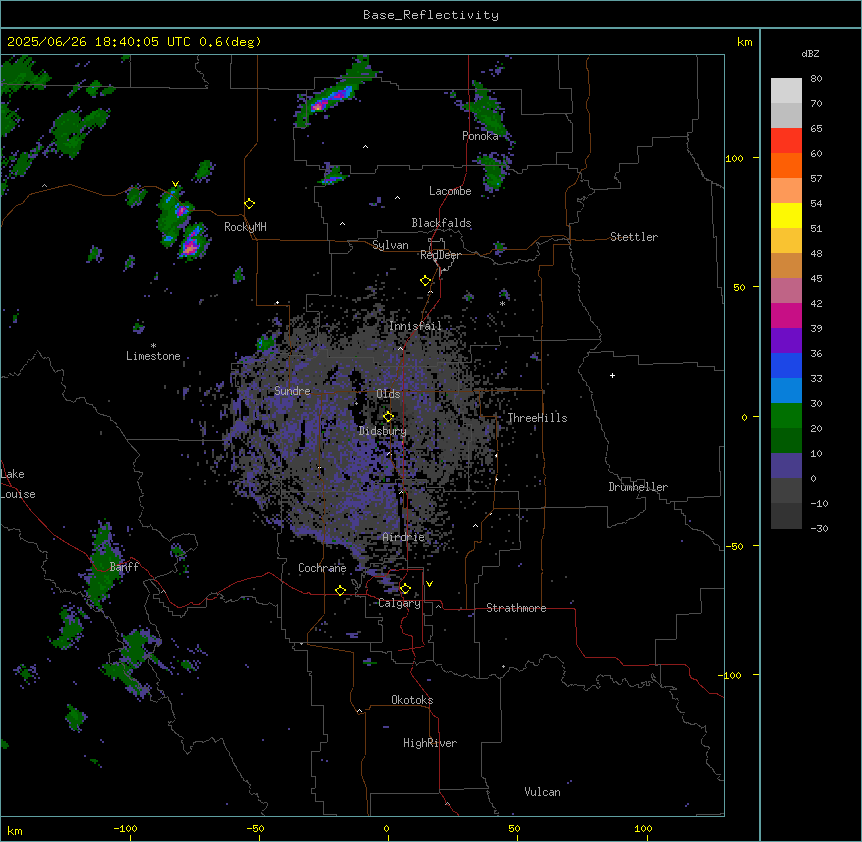
Task: Click the white plus marker north of Drumheller
Action: tap(612, 375)
